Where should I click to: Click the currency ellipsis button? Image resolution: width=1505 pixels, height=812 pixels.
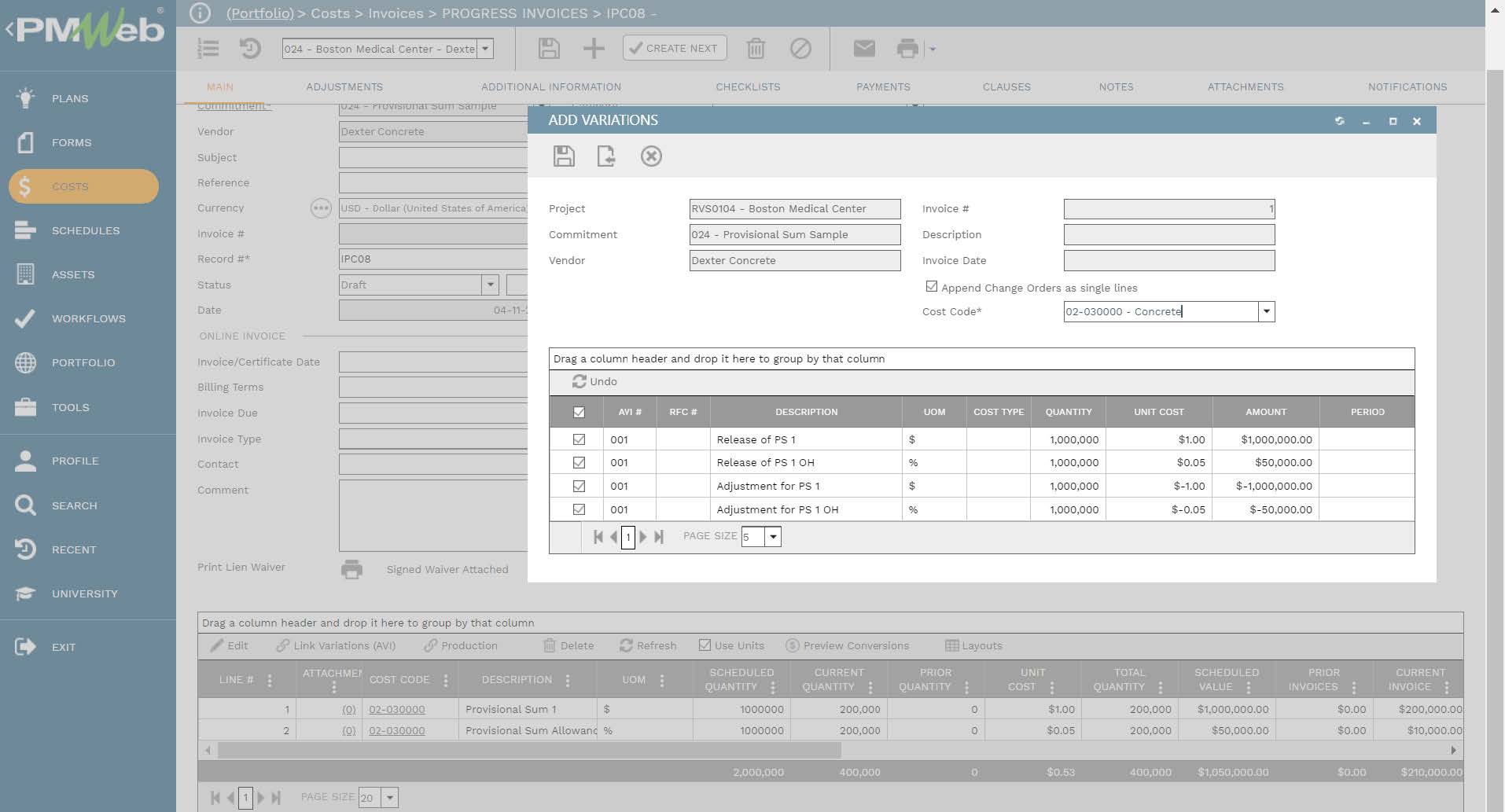[321, 208]
